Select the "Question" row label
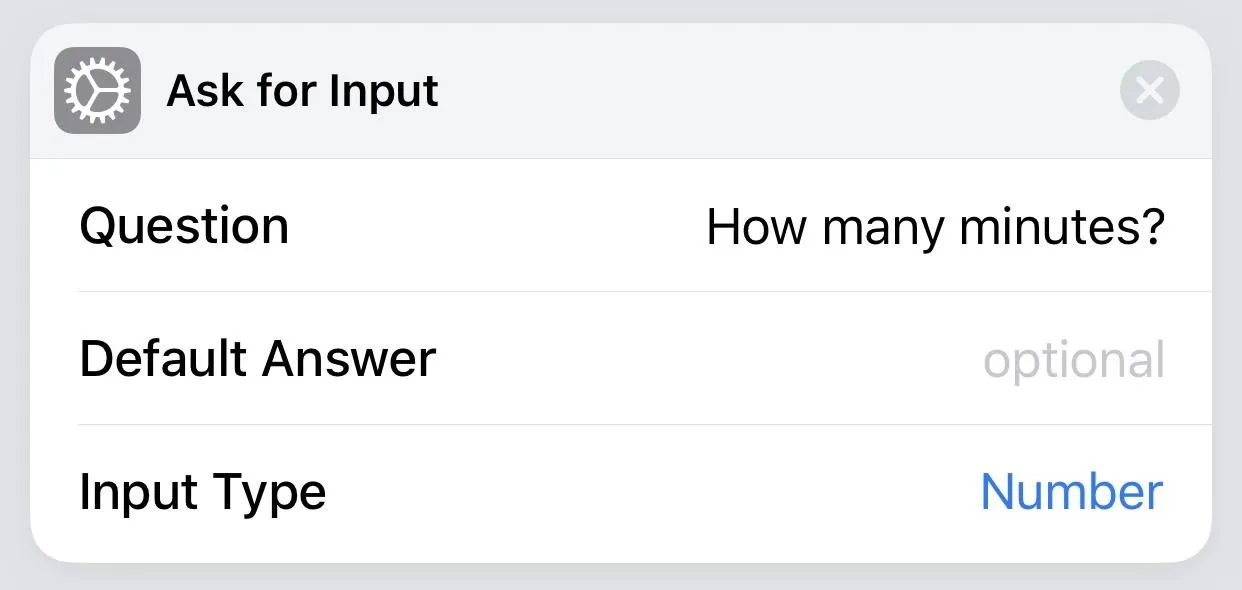The width and height of the screenshot is (1242, 590). [184, 226]
